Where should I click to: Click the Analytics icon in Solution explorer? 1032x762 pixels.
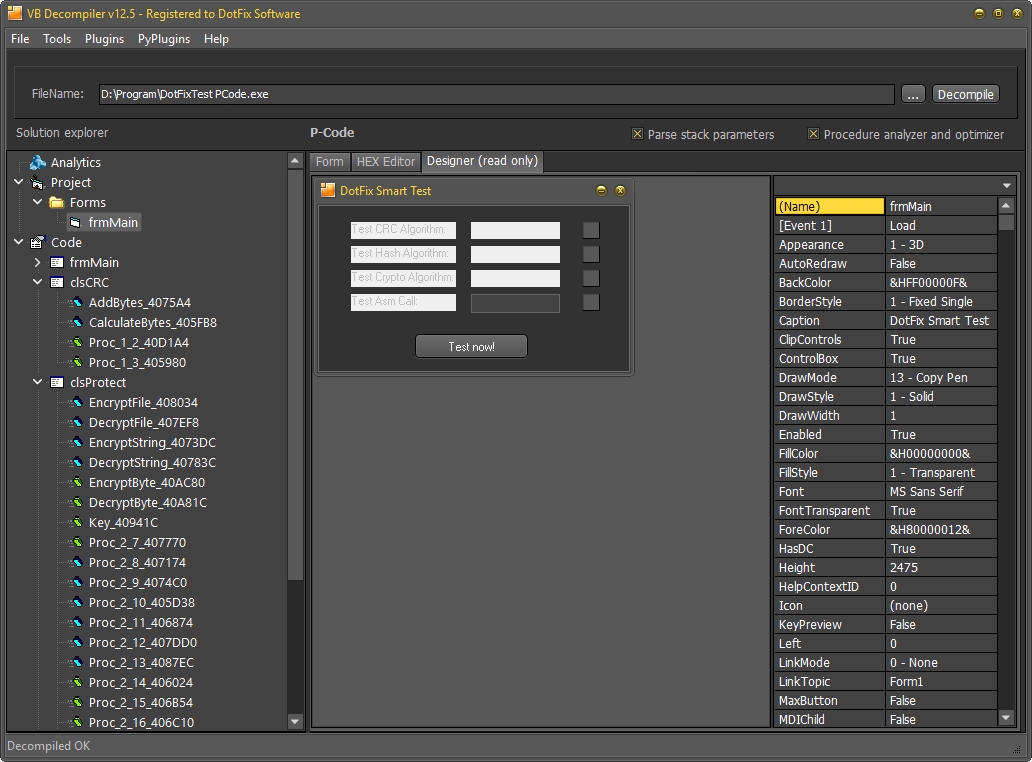point(38,162)
